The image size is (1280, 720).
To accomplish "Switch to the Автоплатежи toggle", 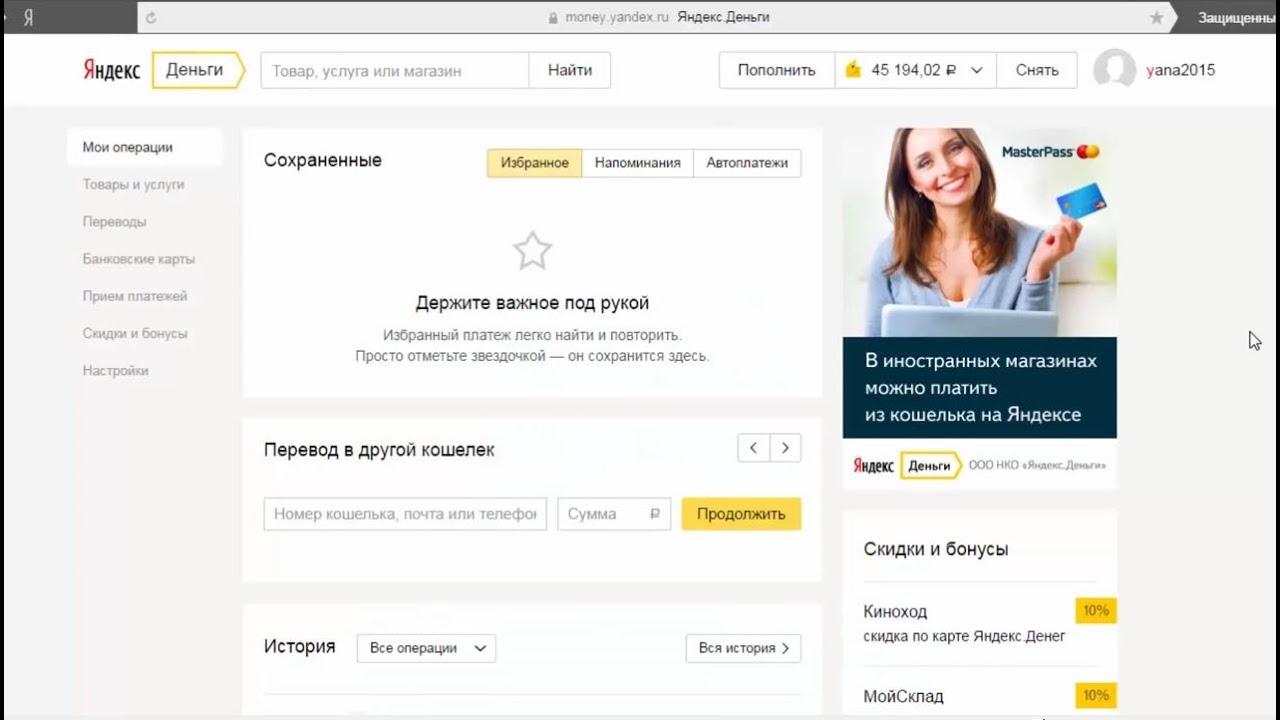I will coord(747,163).
